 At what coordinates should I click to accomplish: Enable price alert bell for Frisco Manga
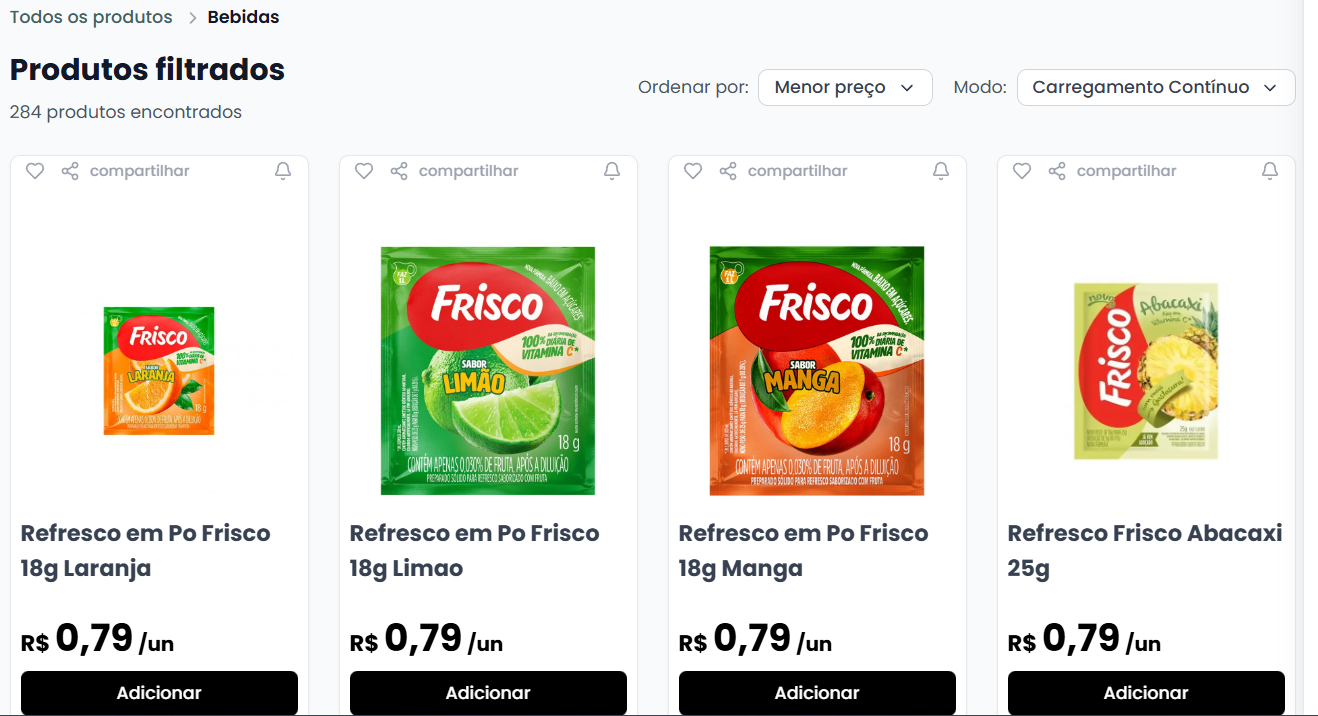click(941, 171)
